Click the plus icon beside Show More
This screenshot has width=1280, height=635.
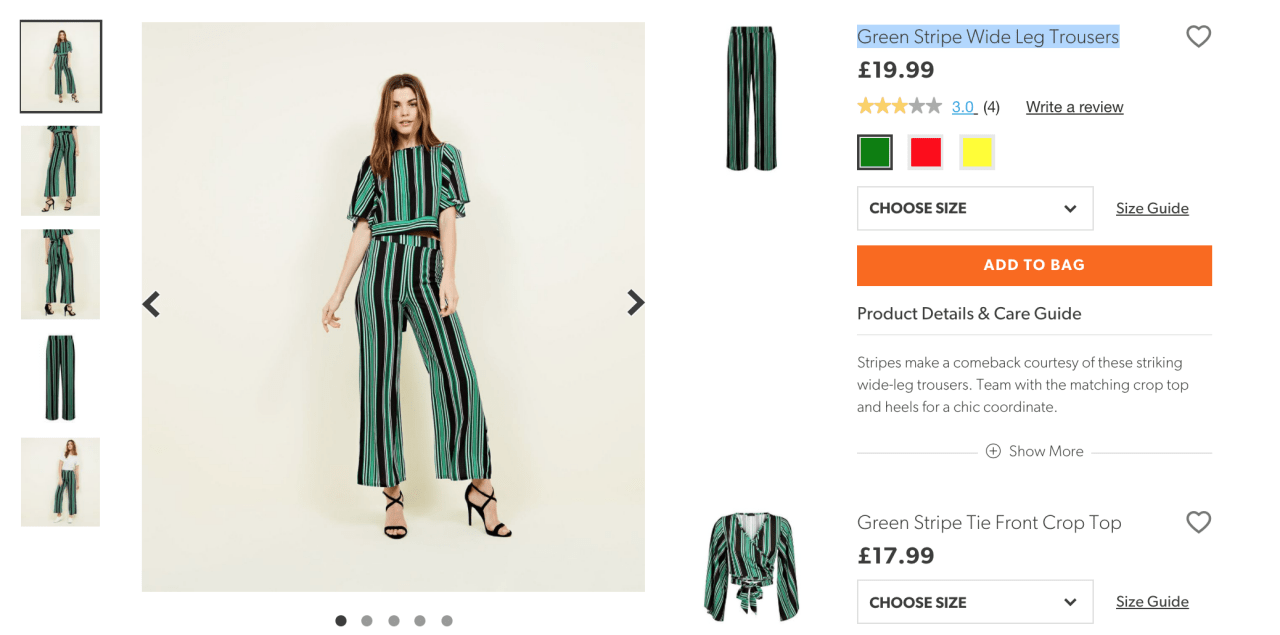tap(993, 451)
